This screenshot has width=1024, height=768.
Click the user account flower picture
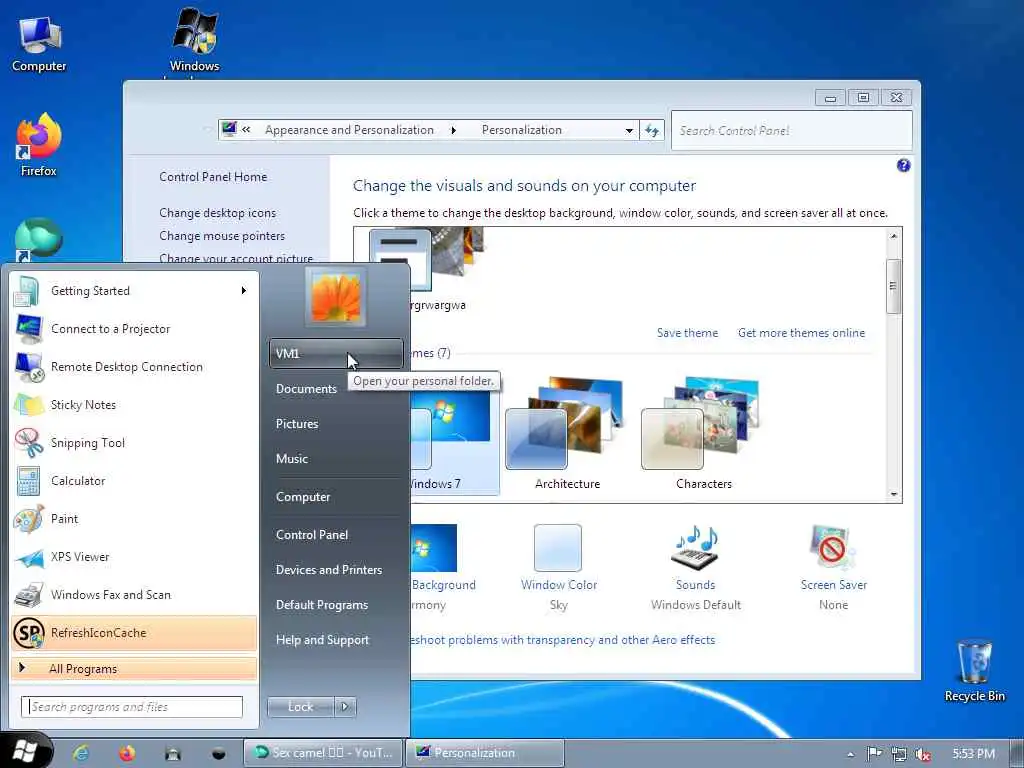point(336,297)
